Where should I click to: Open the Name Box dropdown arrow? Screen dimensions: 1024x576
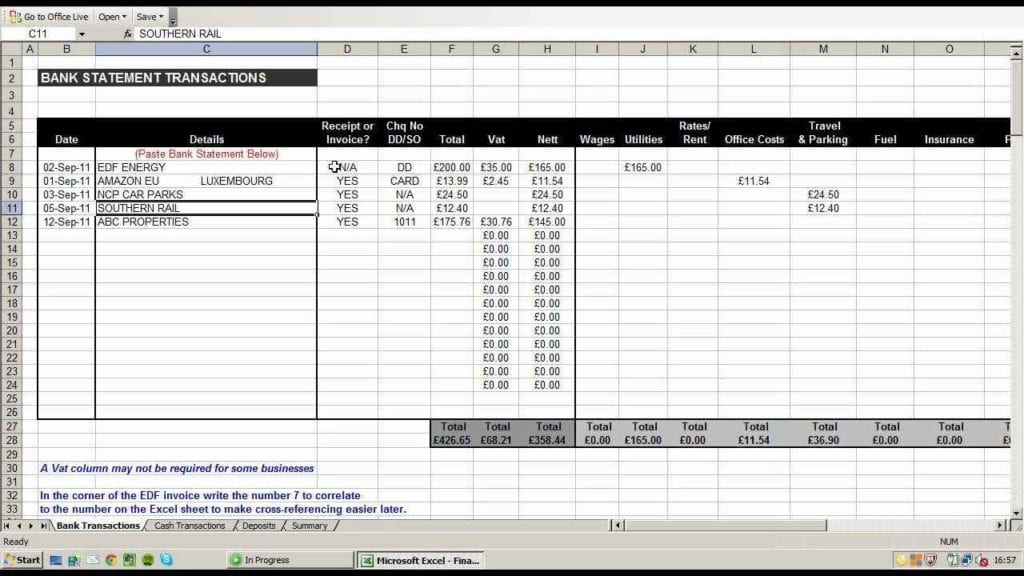82,33
